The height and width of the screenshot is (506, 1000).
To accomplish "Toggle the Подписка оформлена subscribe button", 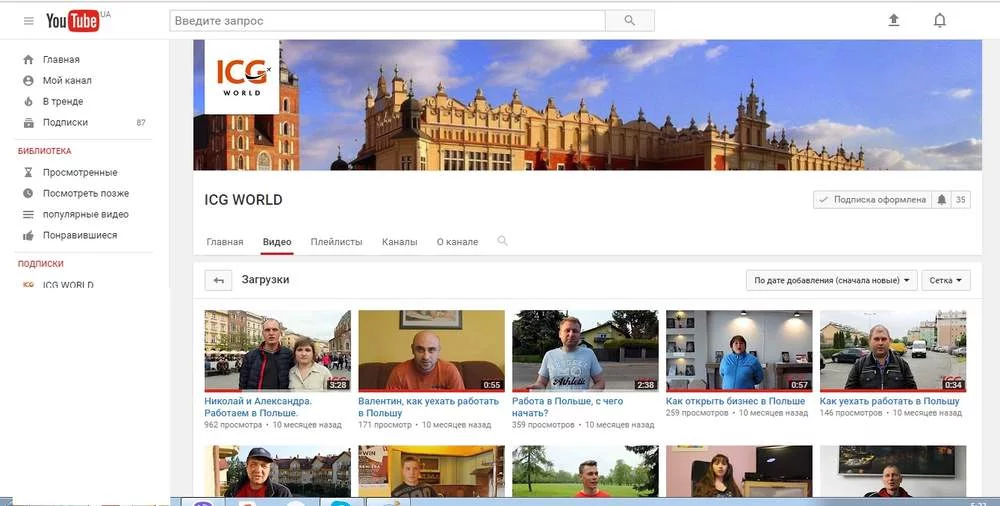I will 872,200.
